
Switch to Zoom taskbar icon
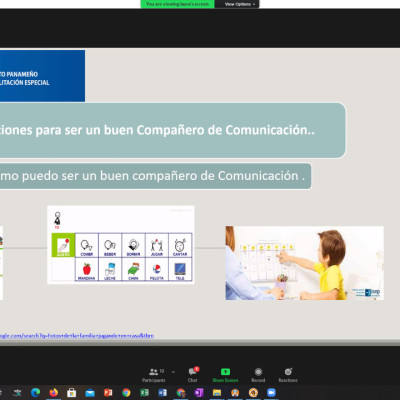[x=271, y=393]
